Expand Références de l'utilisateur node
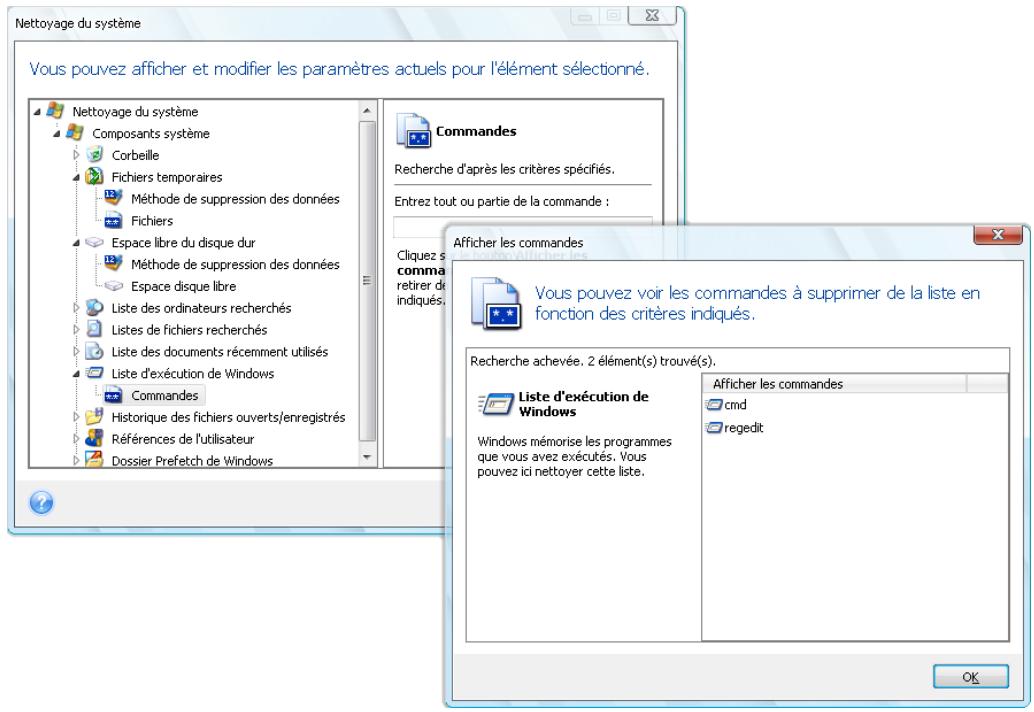 (x=76, y=439)
